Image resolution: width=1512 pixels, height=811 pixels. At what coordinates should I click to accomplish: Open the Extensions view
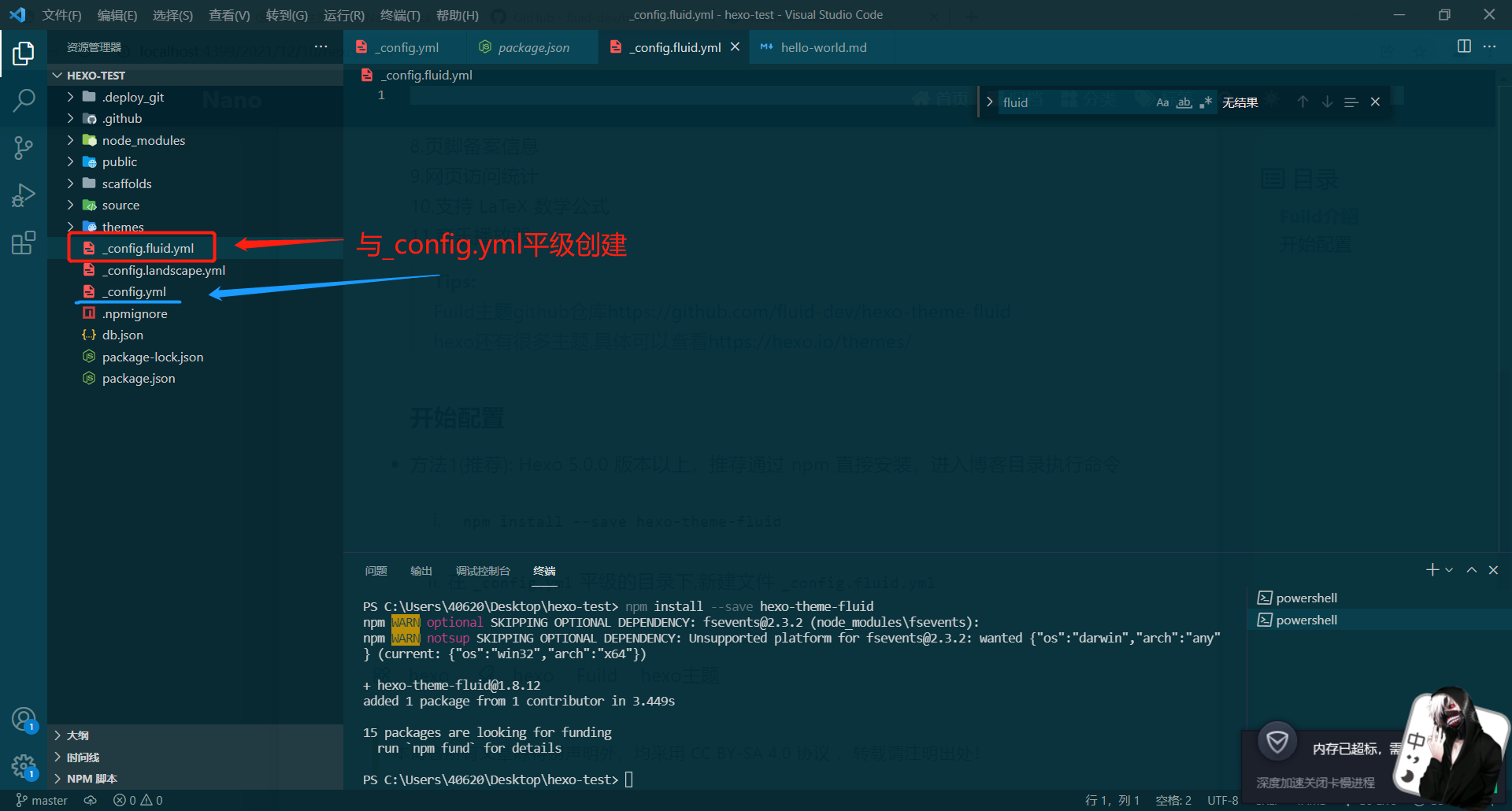(24, 243)
